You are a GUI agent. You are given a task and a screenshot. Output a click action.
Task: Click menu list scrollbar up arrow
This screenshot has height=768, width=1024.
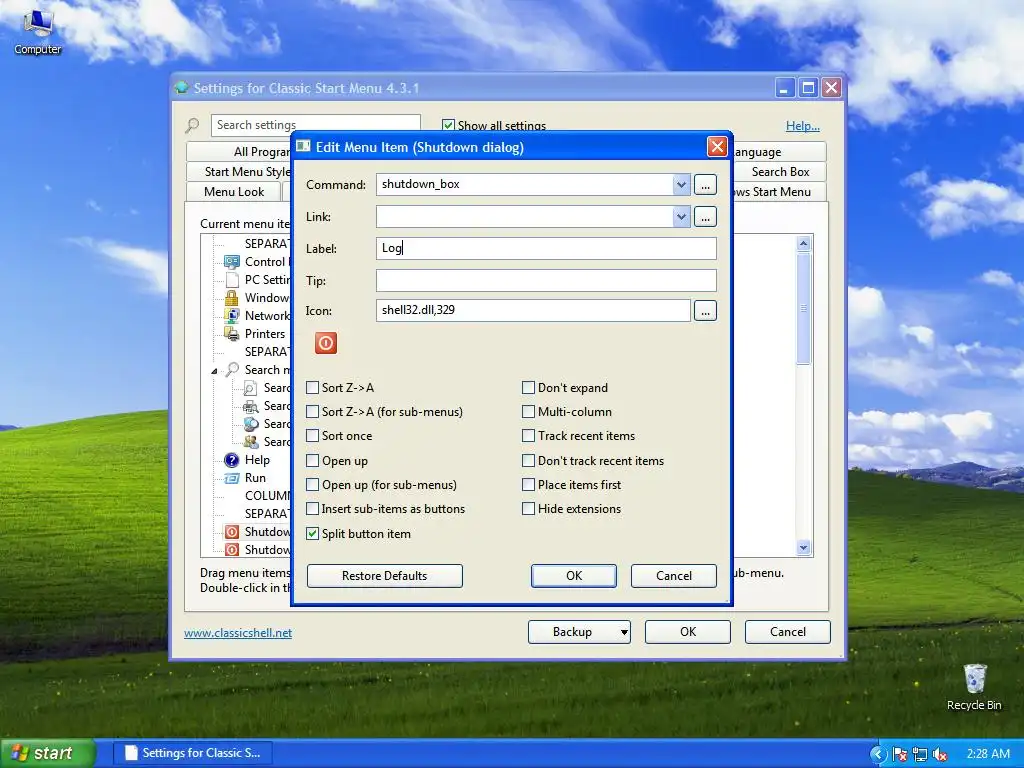(803, 244)
